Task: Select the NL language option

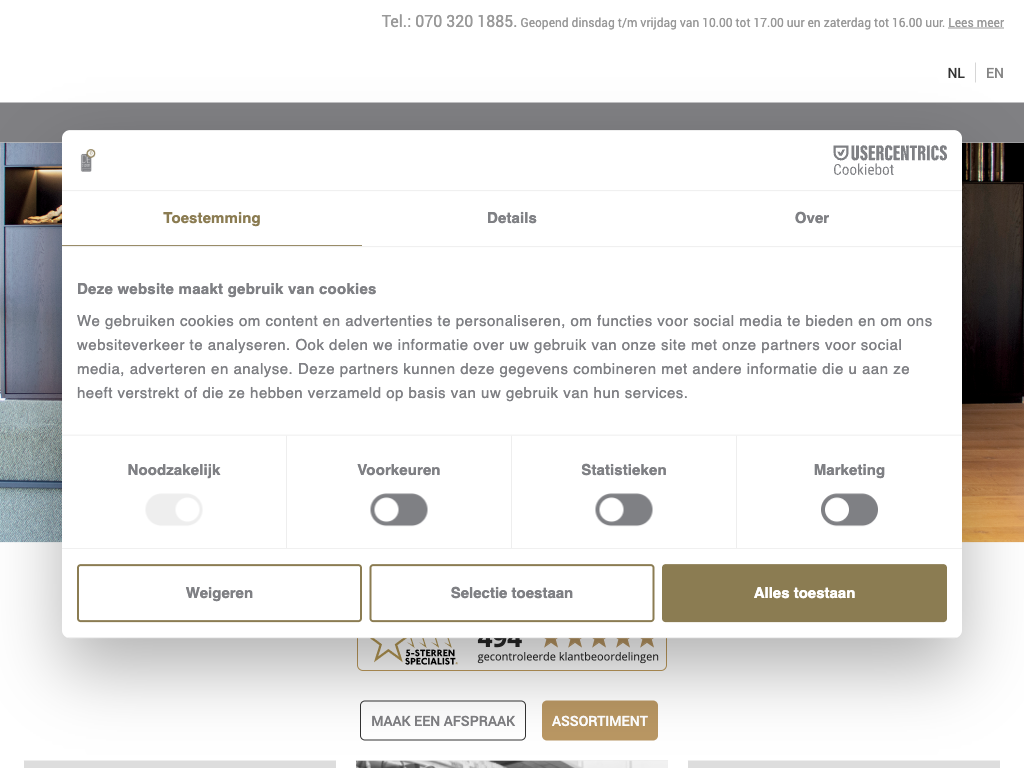Action: pos(956,73)
